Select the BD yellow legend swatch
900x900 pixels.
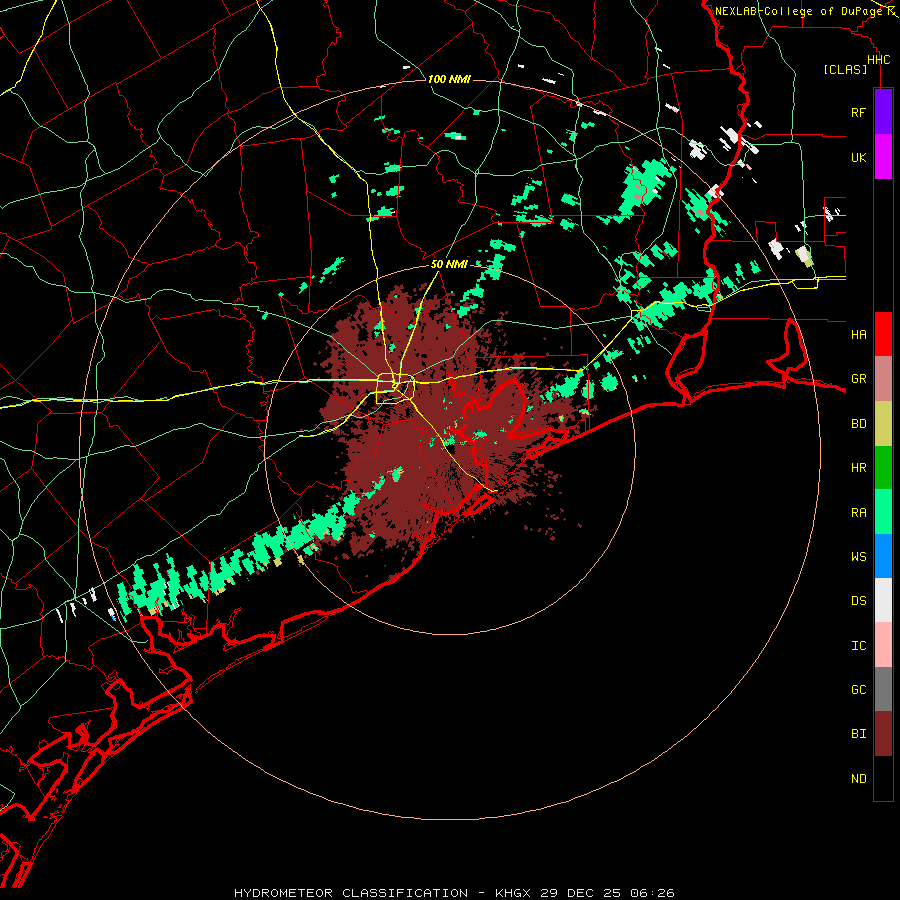tap(883, 424)
